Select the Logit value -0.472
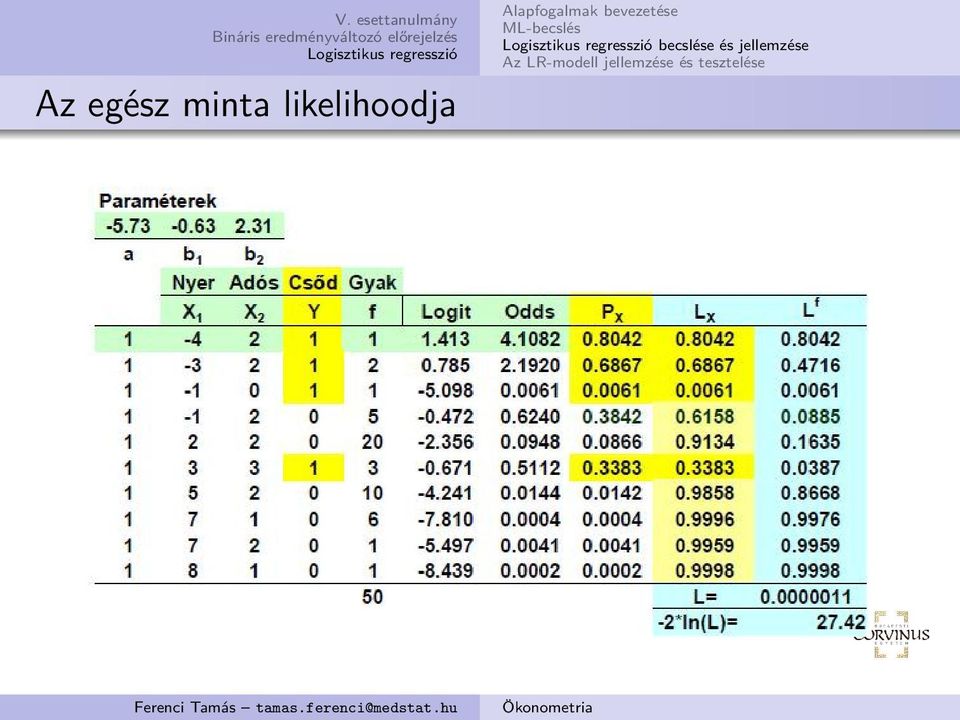Viewport: 960px width, 720px height. [x=445, y=417]
